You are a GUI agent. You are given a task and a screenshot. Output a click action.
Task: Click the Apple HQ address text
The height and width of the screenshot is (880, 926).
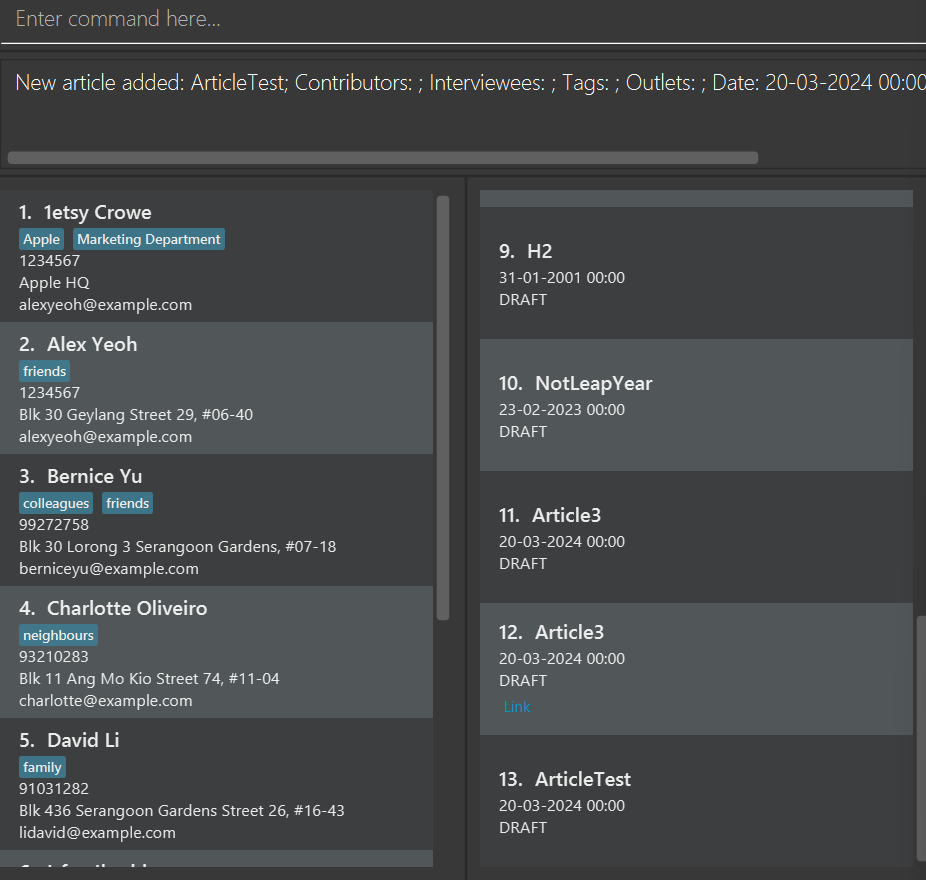click(x=54, y=283)
